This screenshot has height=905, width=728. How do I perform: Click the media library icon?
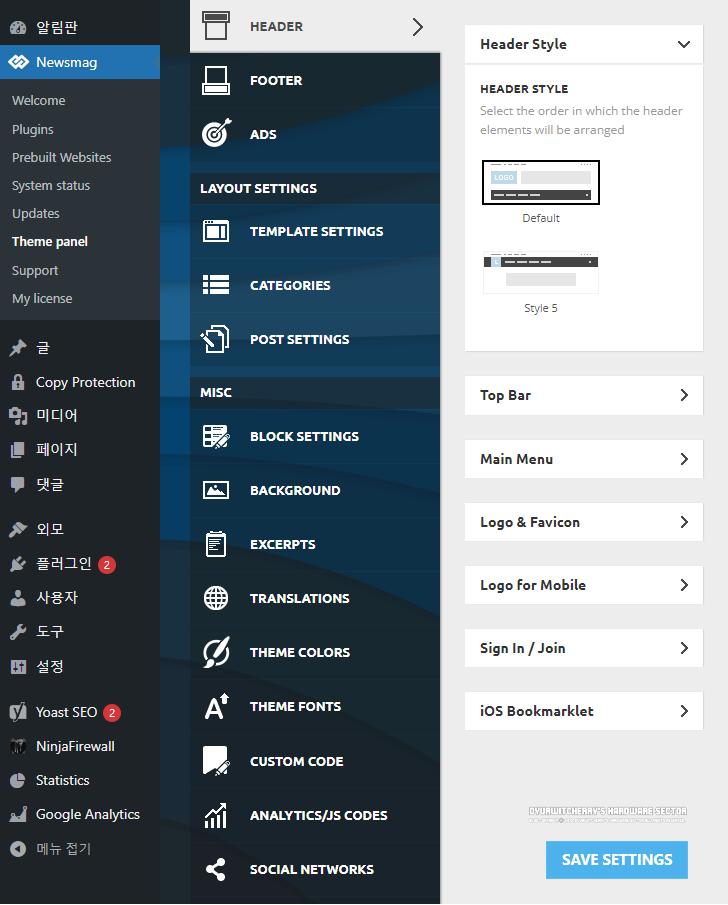pyautogui.click(x=18, y=416)
